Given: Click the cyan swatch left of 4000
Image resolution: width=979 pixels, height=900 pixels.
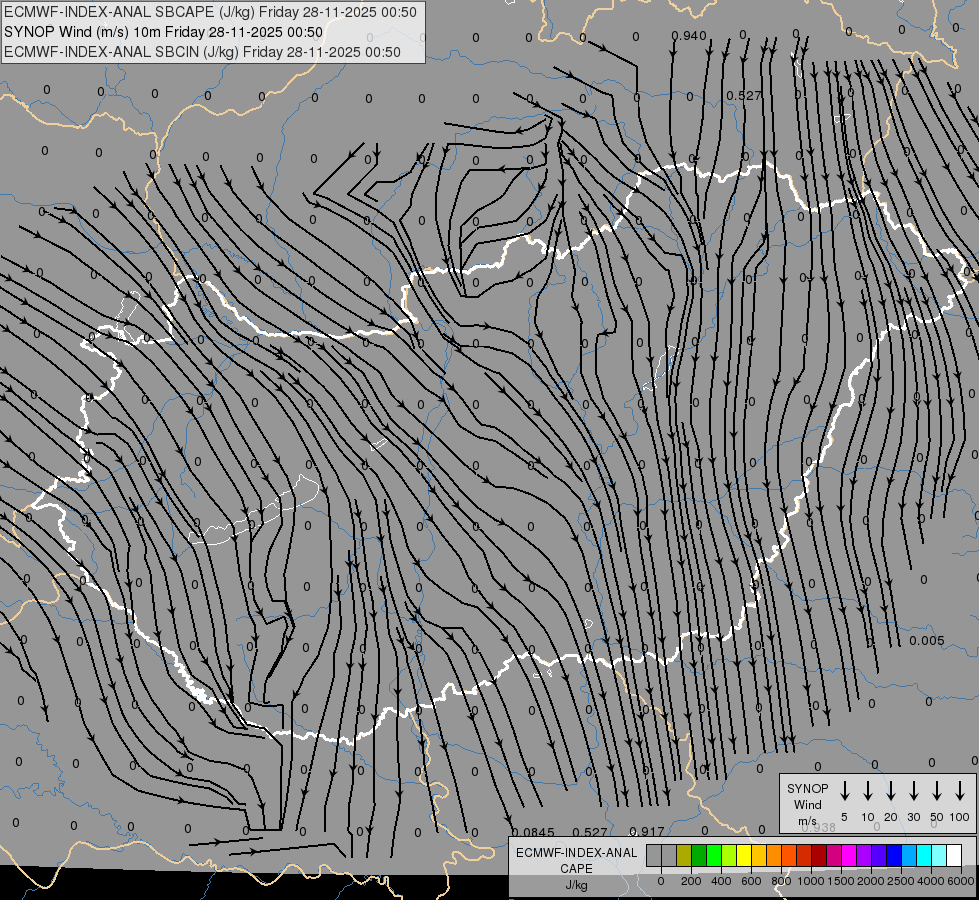Looking at the screenshot, I should click(x=925, y=855).
